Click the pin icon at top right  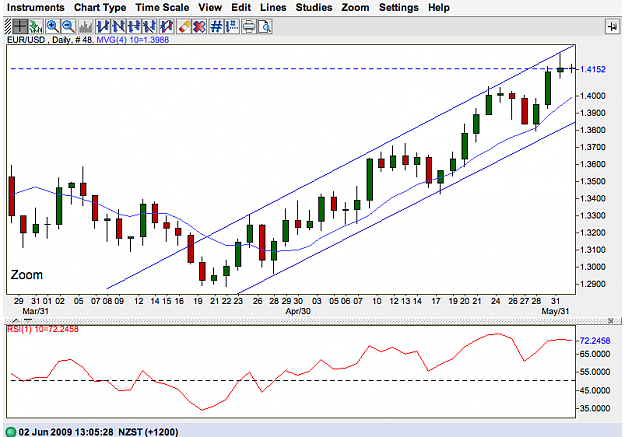click(x=612, y=27)
